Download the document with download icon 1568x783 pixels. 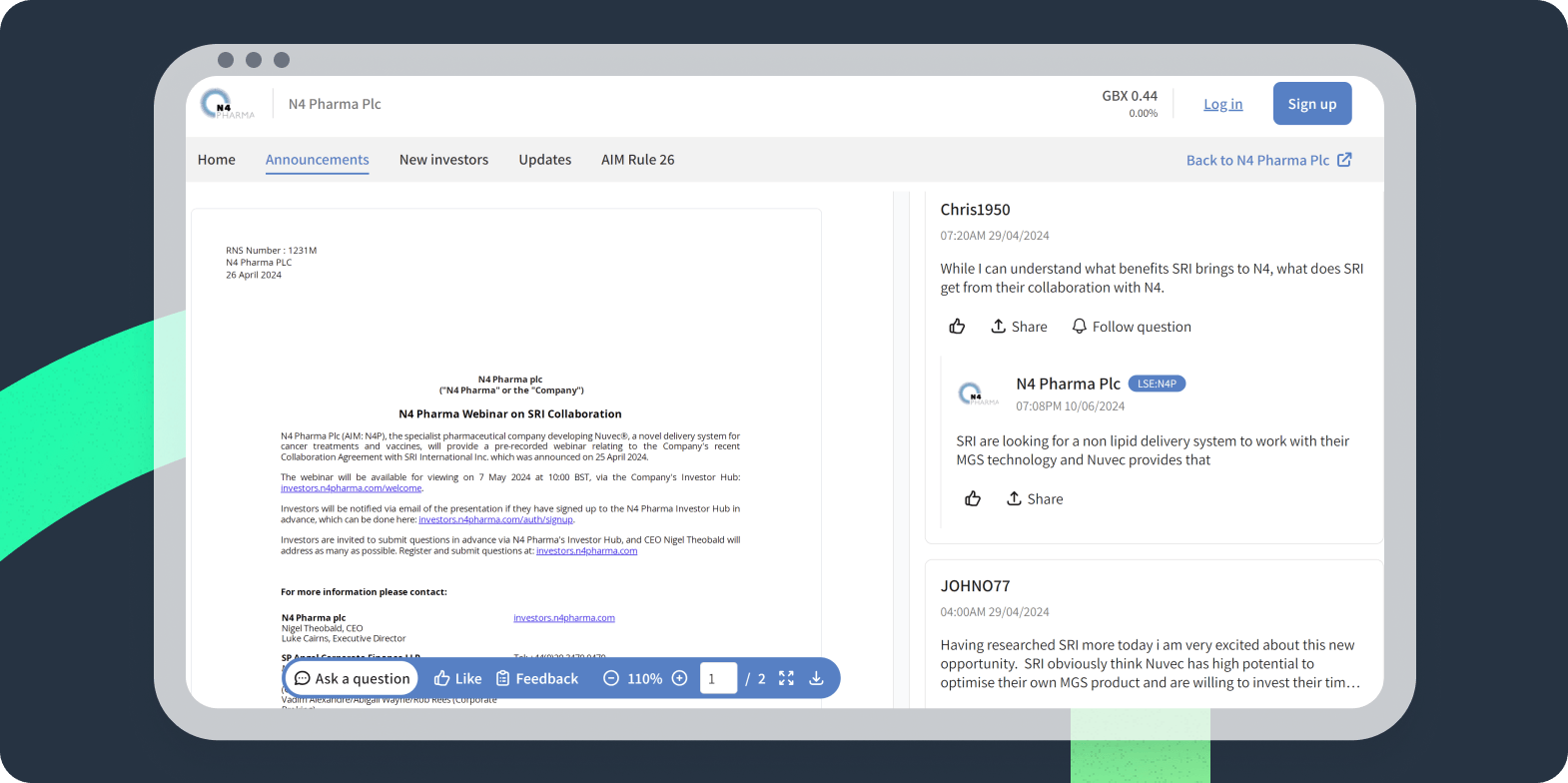(x=816, y=678)
